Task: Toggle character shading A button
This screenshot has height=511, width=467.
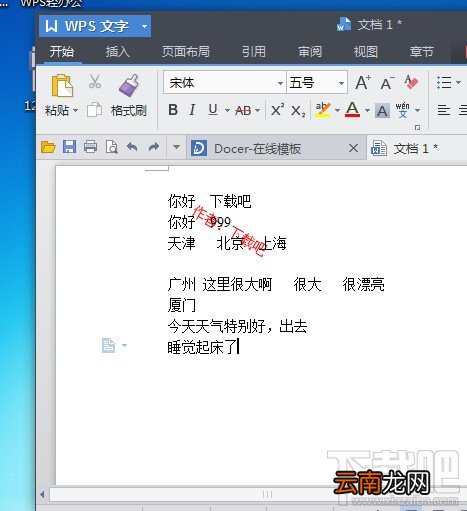Action: coord(382,110)
